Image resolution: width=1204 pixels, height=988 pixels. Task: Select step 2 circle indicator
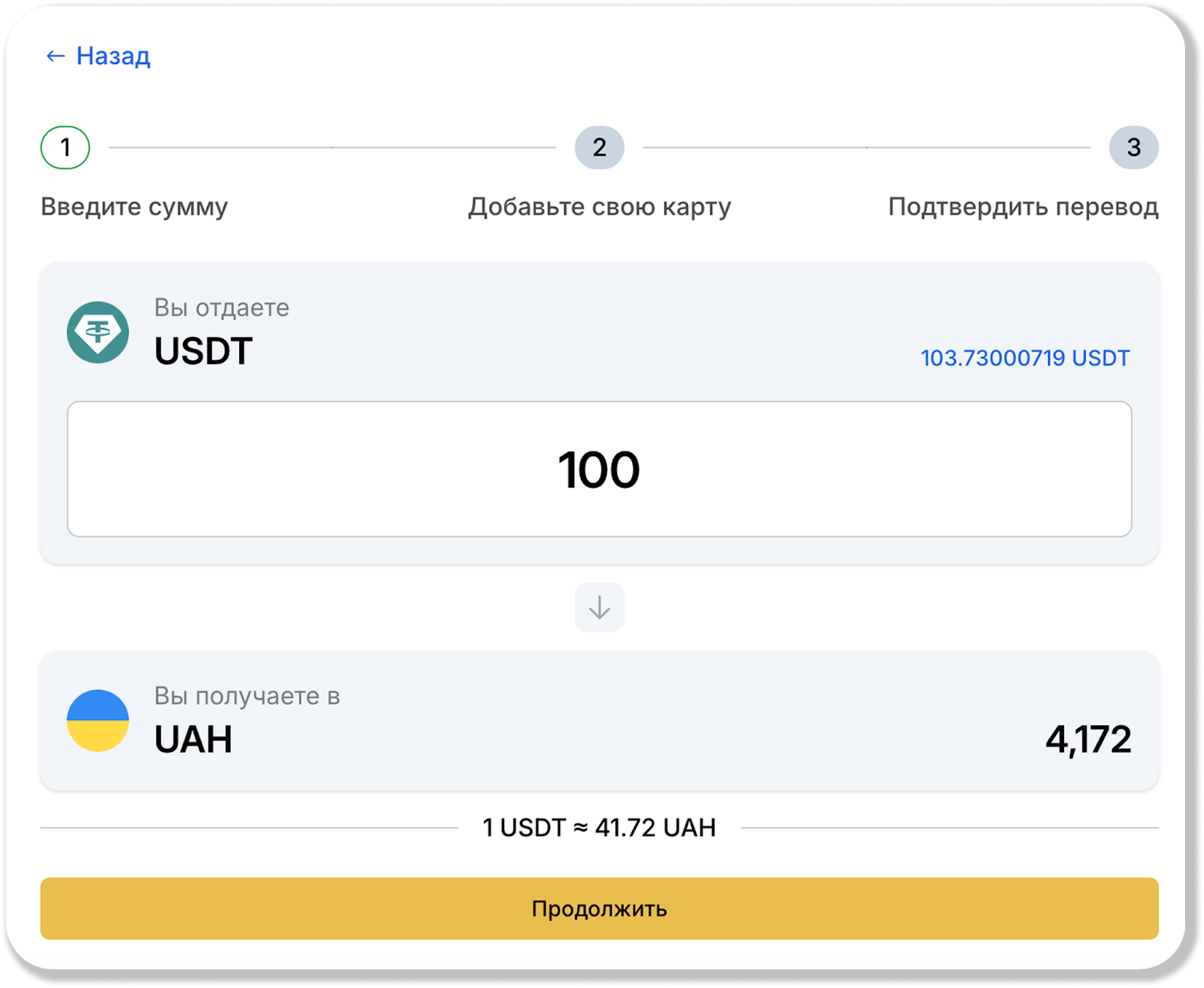tap(599, 147)
